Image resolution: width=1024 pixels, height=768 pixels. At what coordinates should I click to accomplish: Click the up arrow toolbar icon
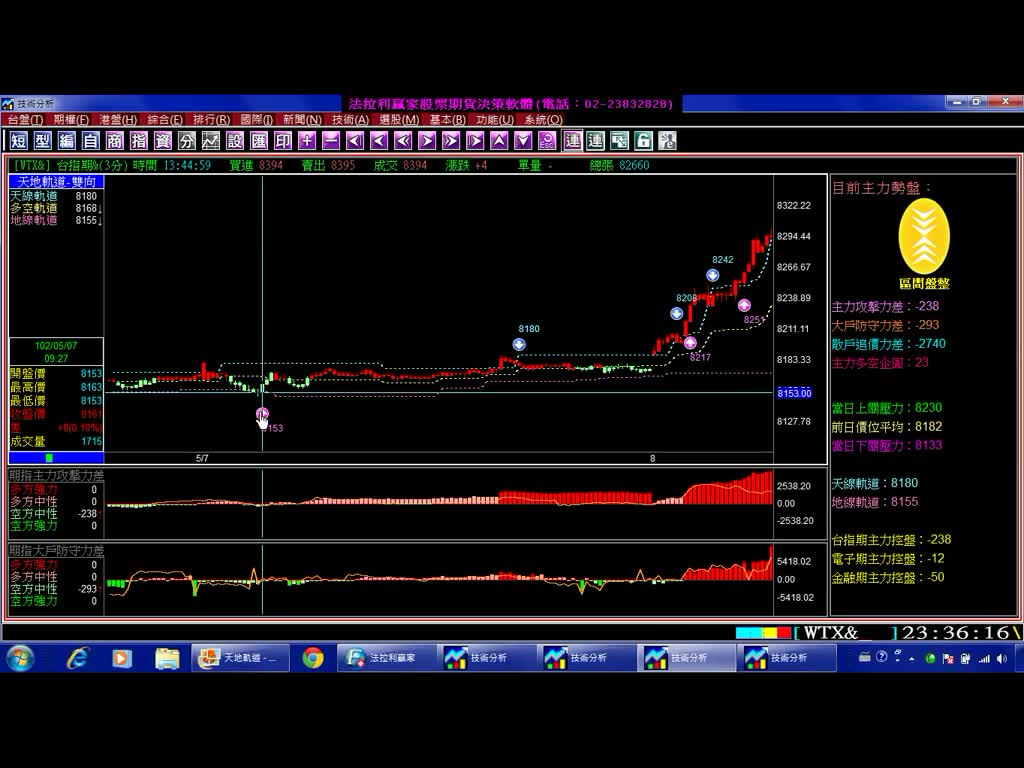coord(499,140)
